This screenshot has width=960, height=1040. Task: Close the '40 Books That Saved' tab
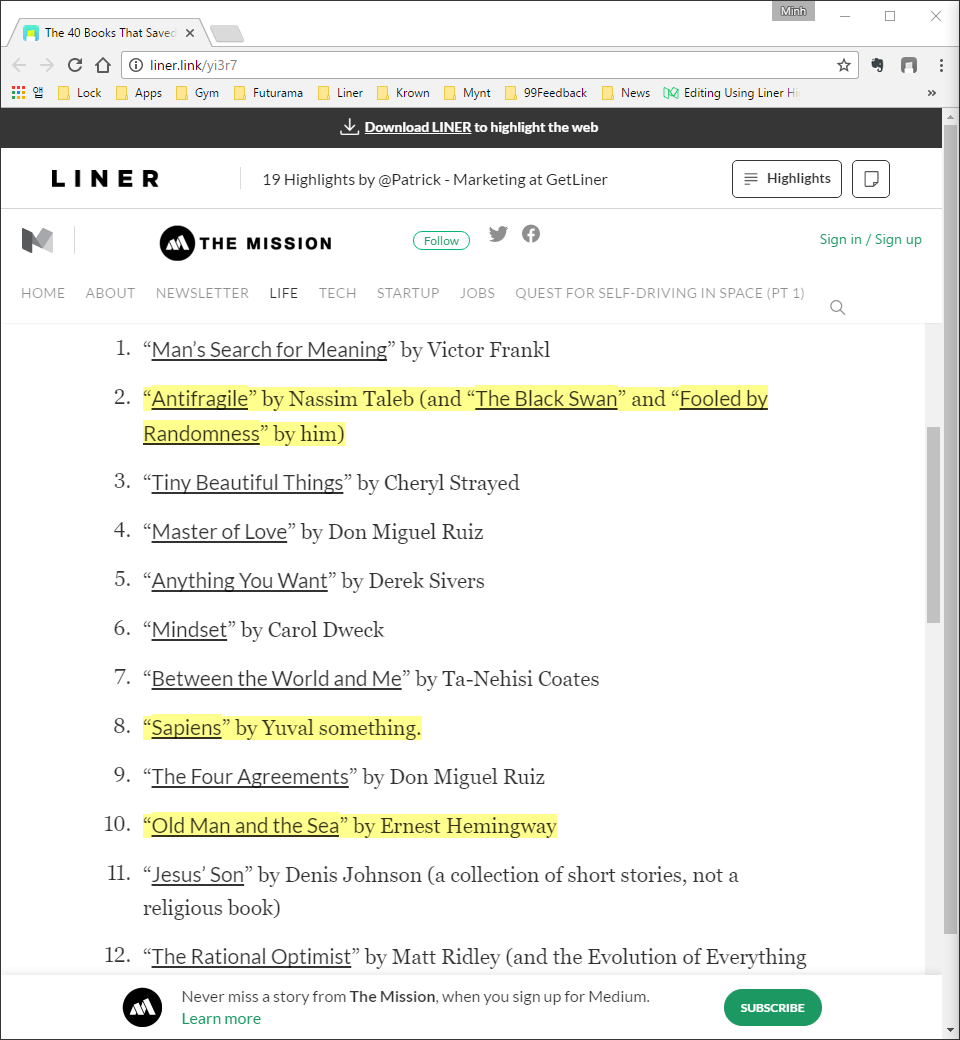point(190,32)
